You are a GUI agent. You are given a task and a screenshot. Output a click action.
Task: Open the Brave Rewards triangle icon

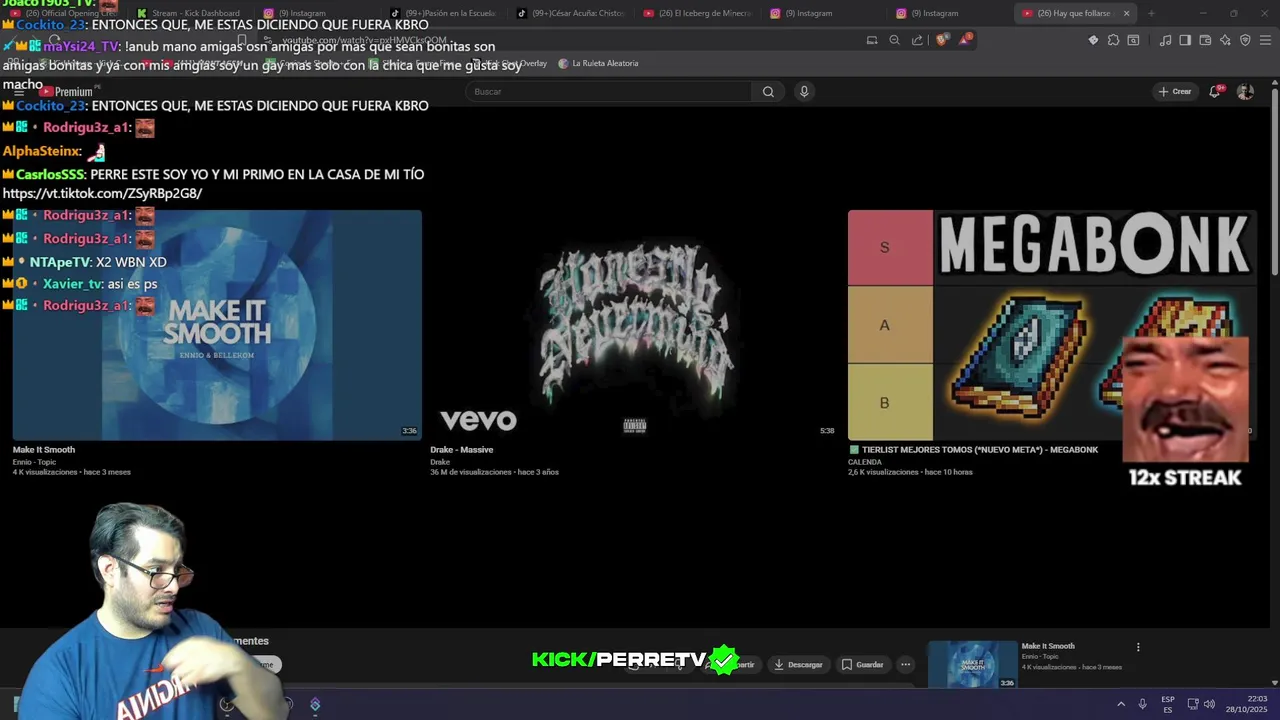[x=964, y=40]
